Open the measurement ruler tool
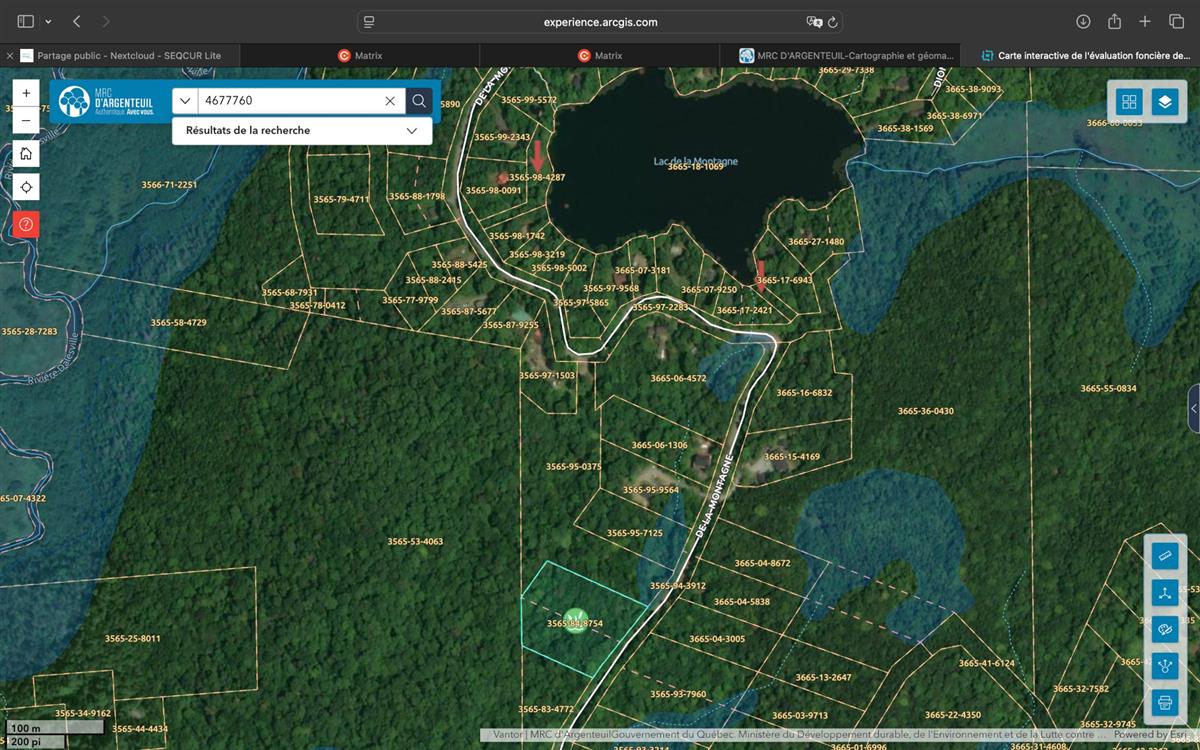1200x750 pixels. click(x=1165, y=556)
